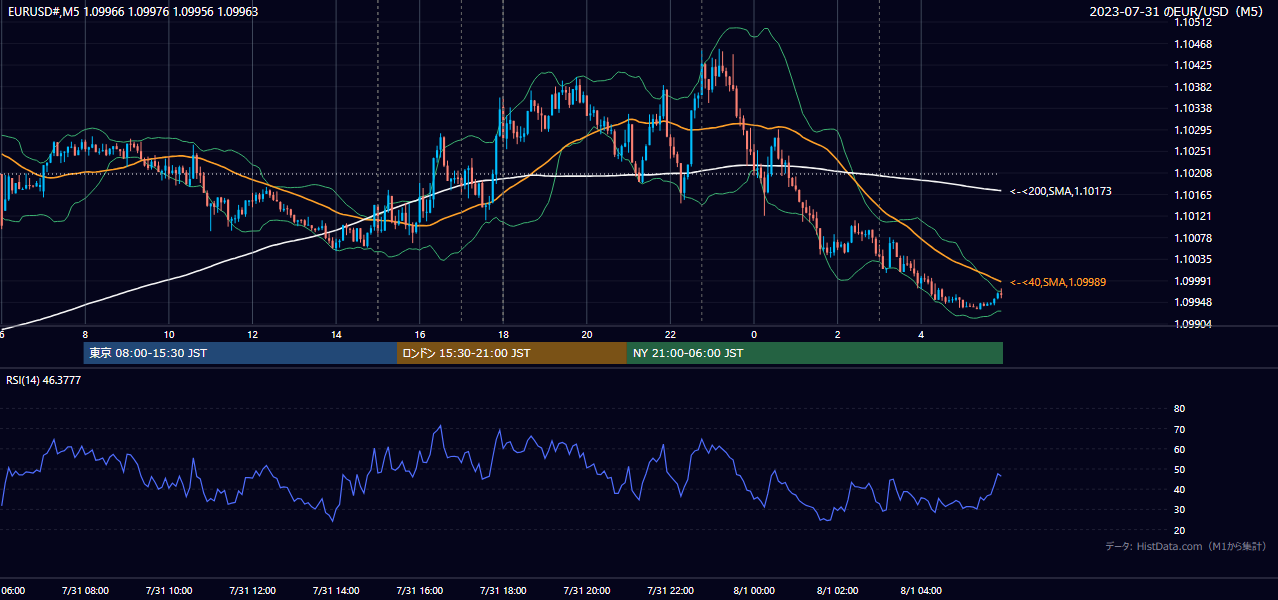
Task: Click price axis label 1.10425
Action: pyautogui.click(x=1193, y=66)
